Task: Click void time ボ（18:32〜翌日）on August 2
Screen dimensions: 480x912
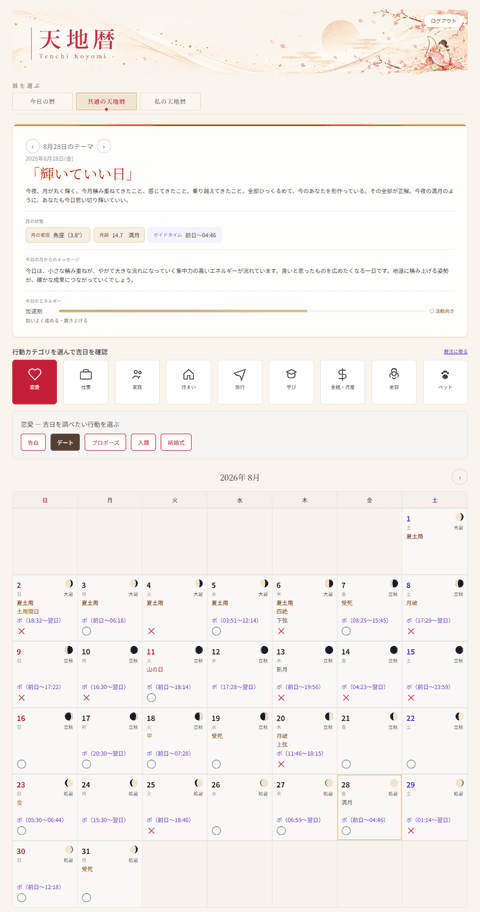Action: coord(39,621)
